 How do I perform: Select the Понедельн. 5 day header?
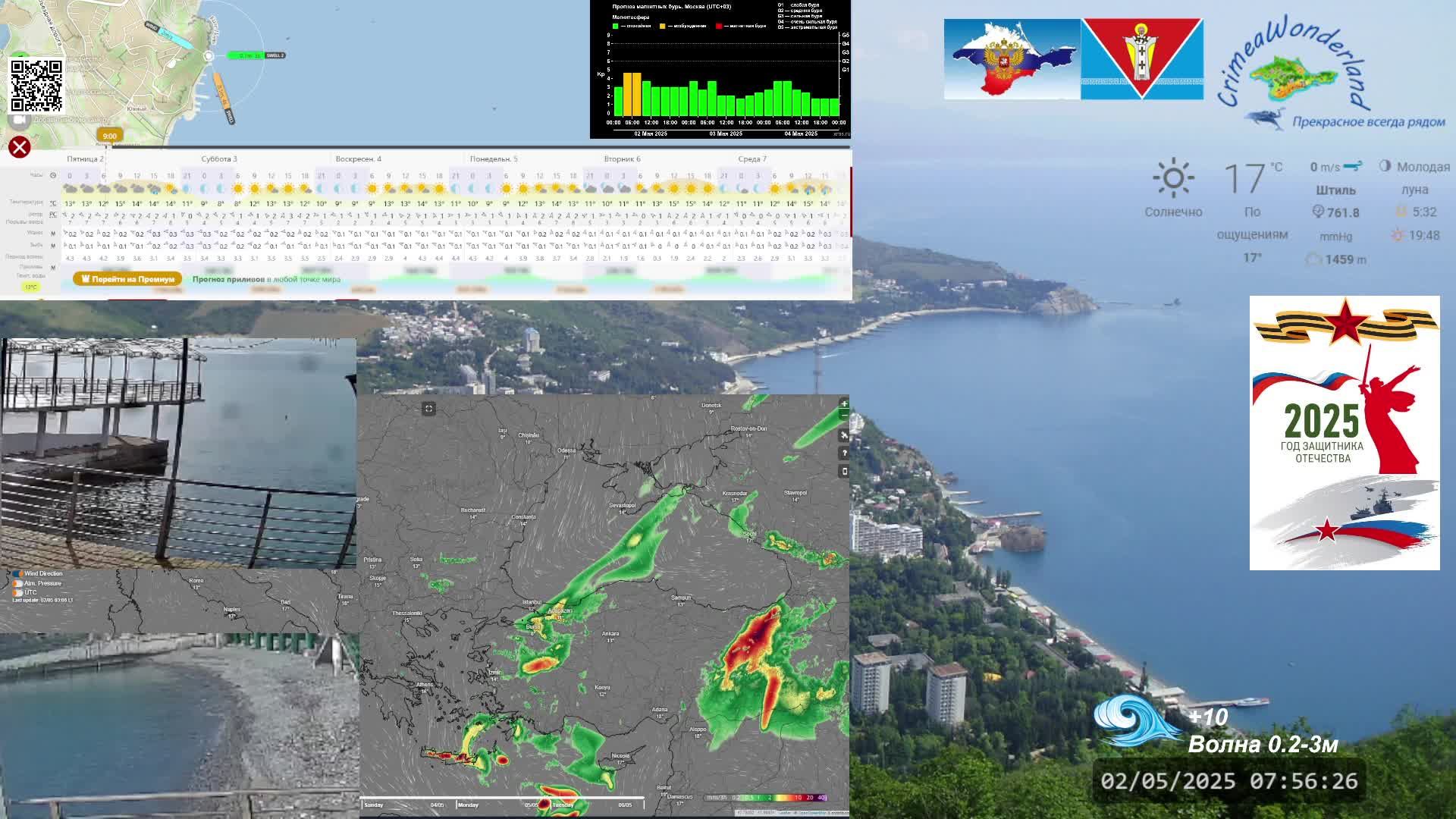494,159
